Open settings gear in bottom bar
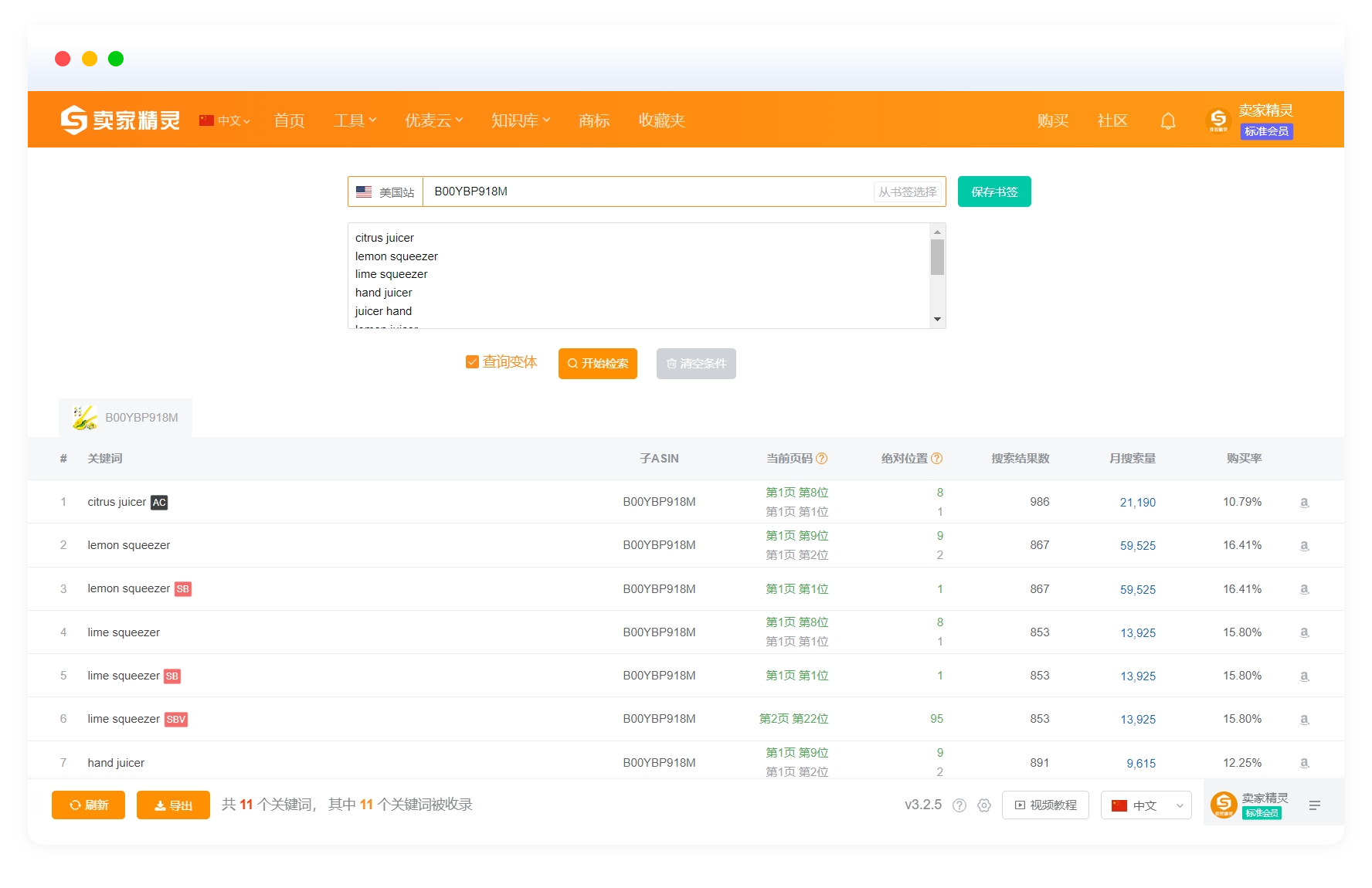The width and height of the screenshot is (1372, 888). 984,805
